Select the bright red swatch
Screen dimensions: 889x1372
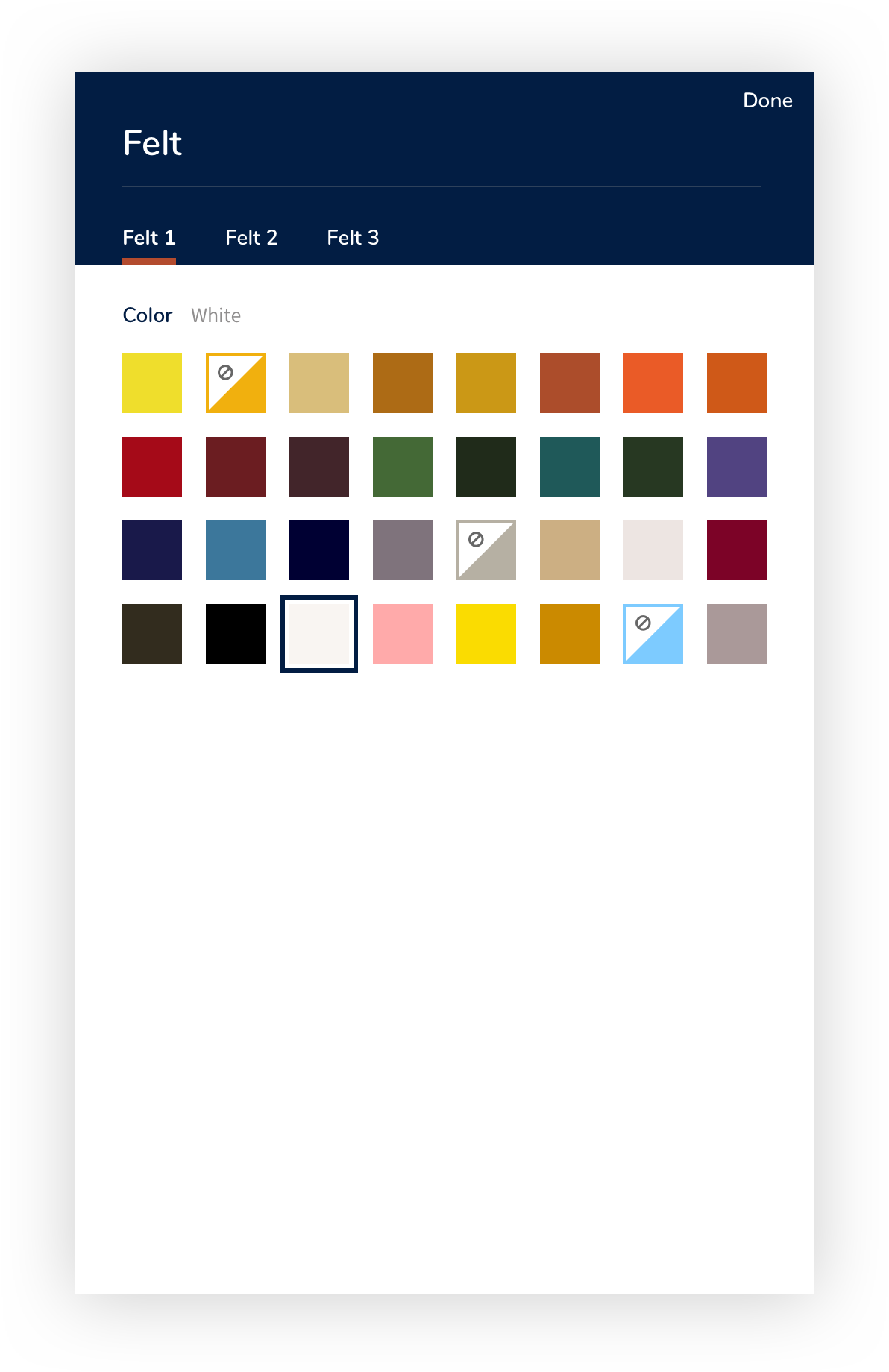152,467
